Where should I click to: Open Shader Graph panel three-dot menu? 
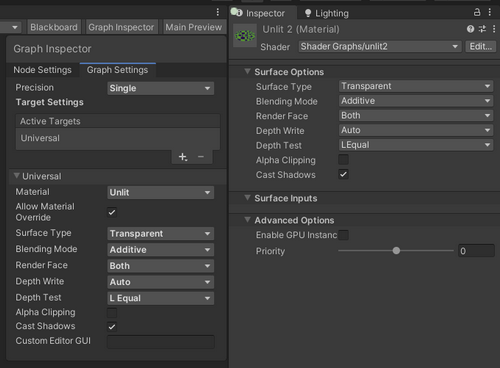coord(218,12)
